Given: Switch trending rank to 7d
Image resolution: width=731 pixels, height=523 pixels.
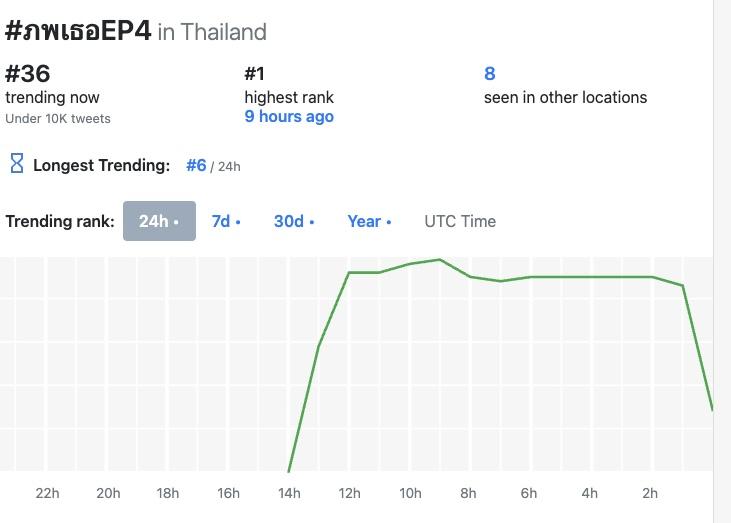Looking at the screenshot, I should click(226, 221).
